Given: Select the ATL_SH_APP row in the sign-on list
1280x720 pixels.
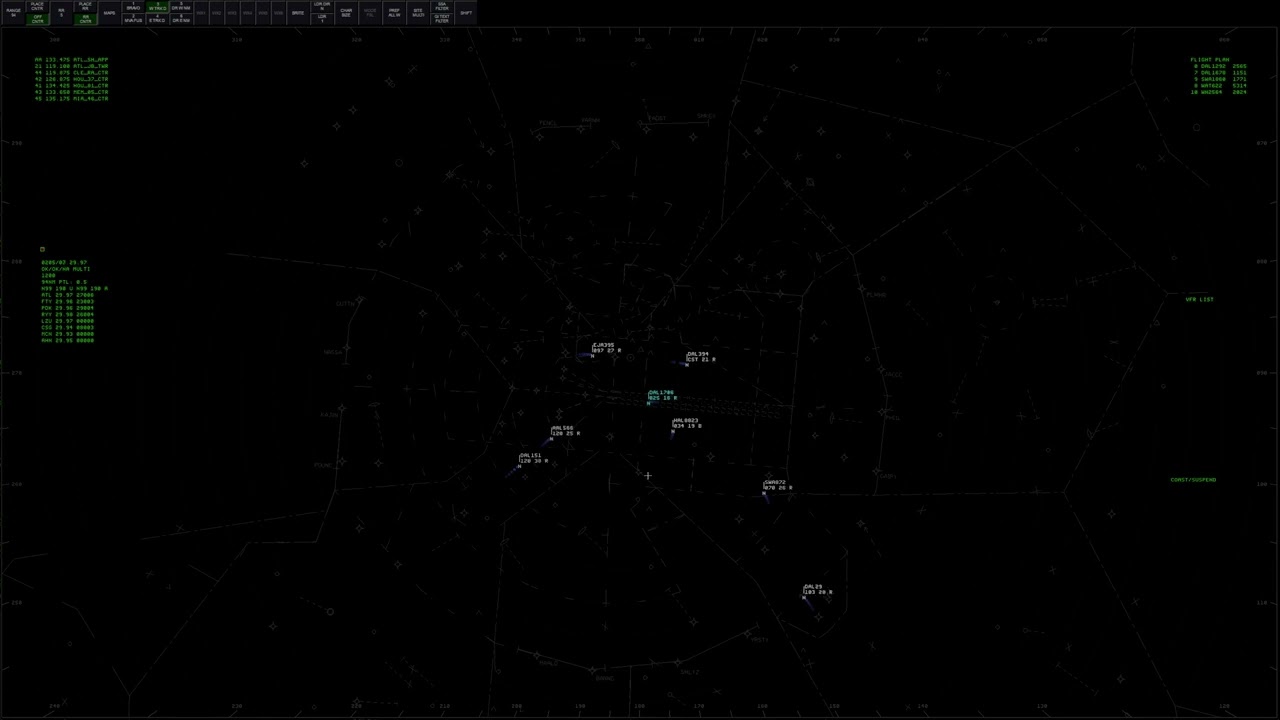Looking at the screenshot, I should [71, 60].
